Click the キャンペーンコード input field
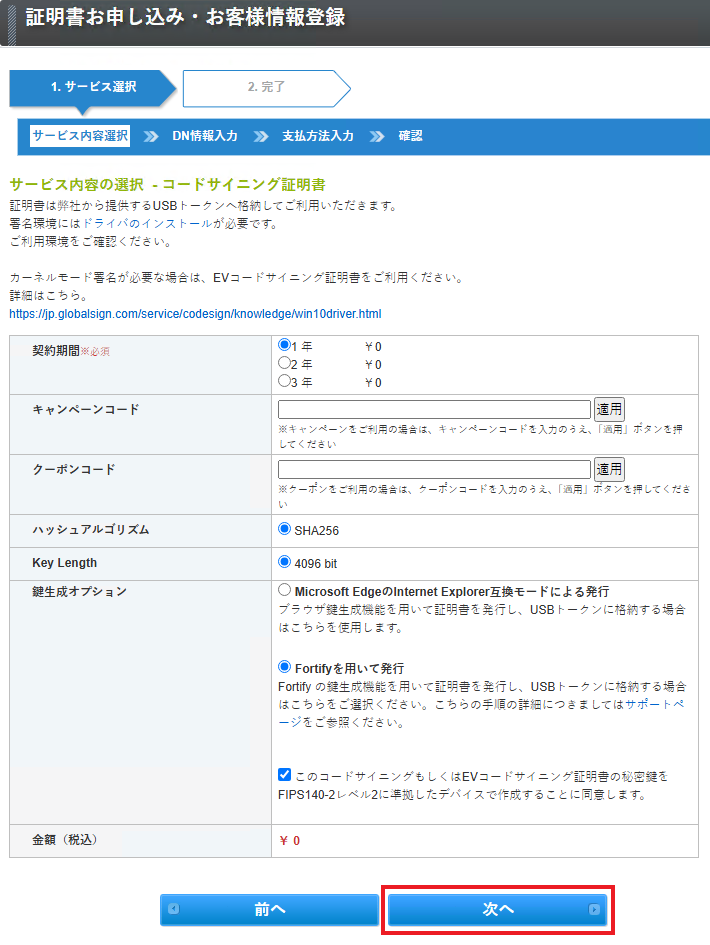 [x=434, y=409]
